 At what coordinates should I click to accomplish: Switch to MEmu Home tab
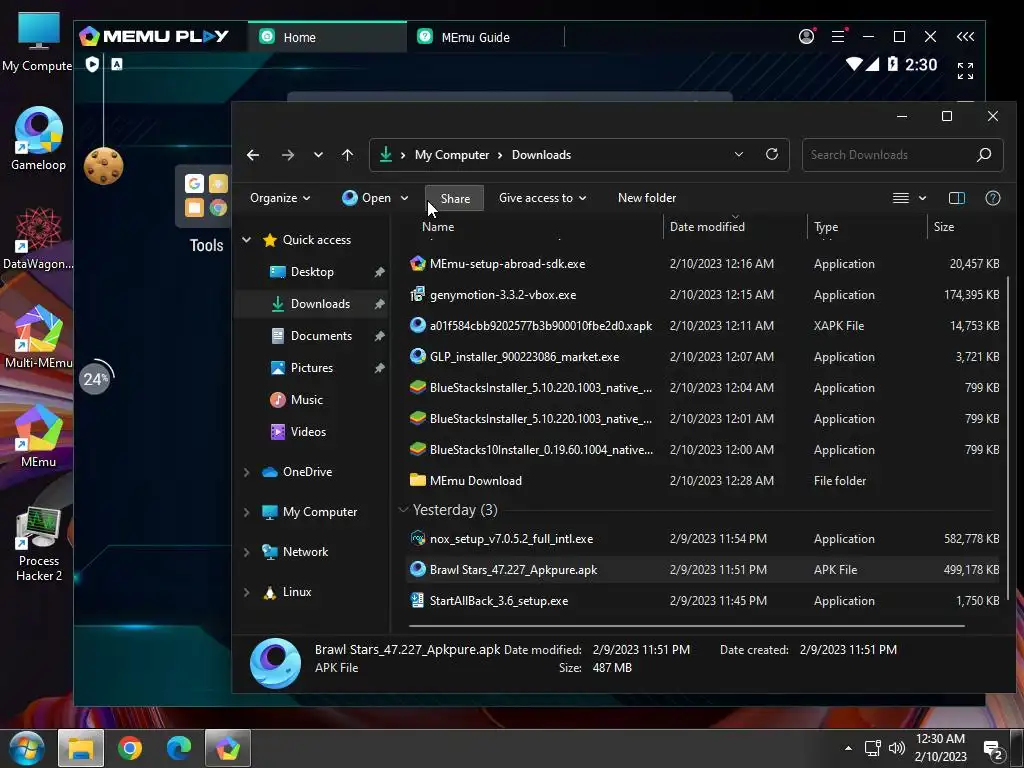tap(328, 37)
